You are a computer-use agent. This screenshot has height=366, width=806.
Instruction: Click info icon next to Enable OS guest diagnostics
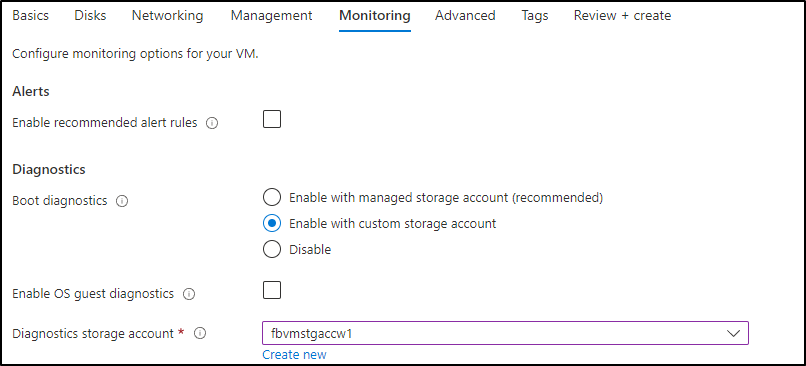pyautogui.click(x=189, y=294)
